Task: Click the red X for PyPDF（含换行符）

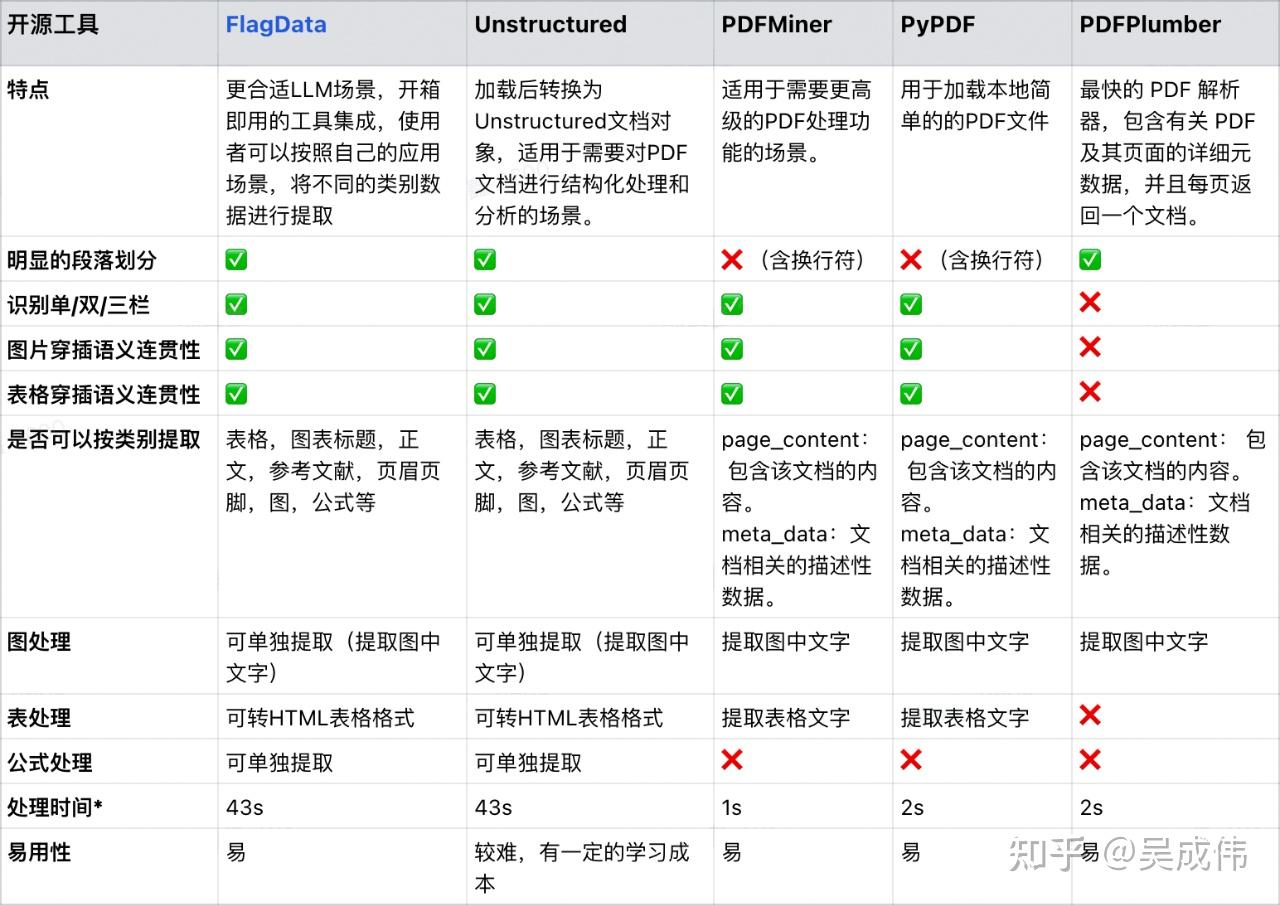Action: coord(911,259)
